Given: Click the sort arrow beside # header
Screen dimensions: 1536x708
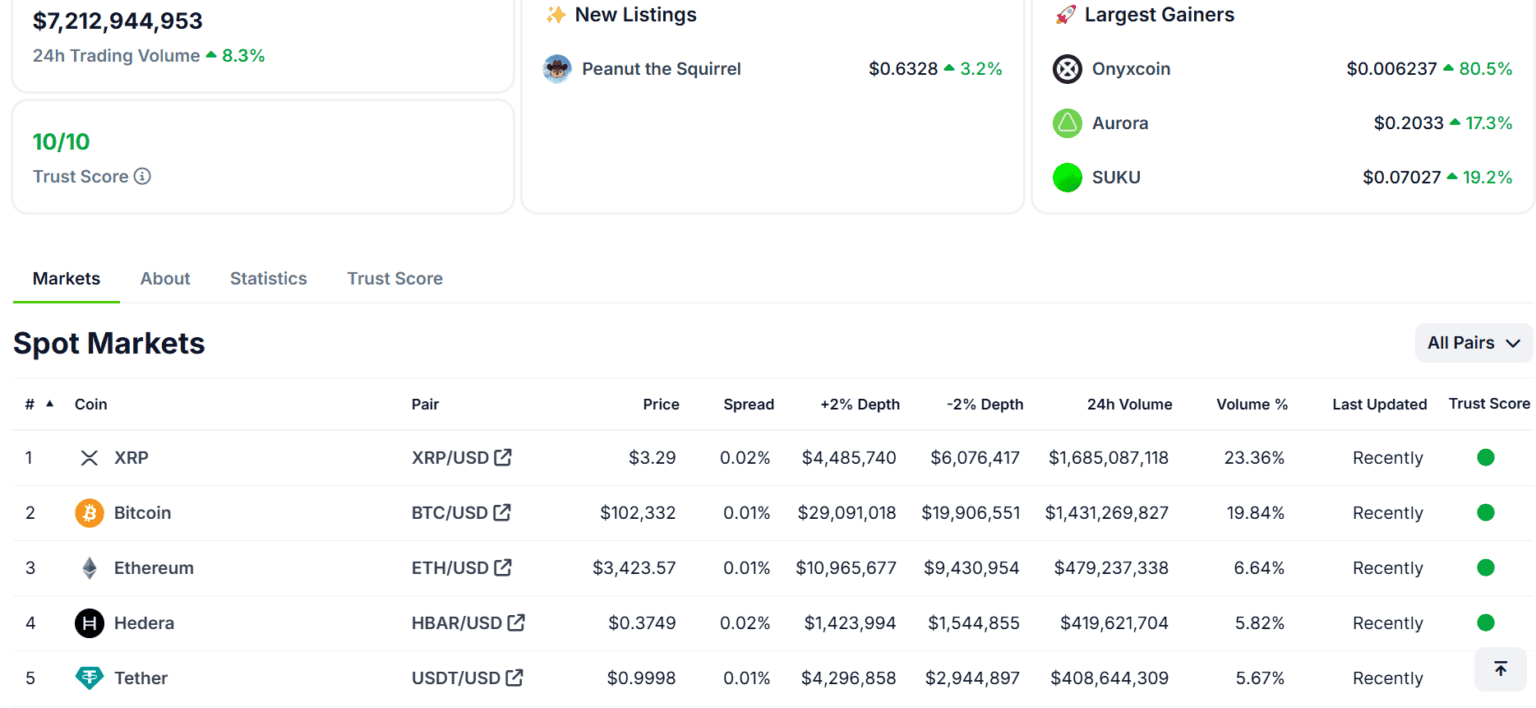Looking at the screenshot, I should click(49, 403).
